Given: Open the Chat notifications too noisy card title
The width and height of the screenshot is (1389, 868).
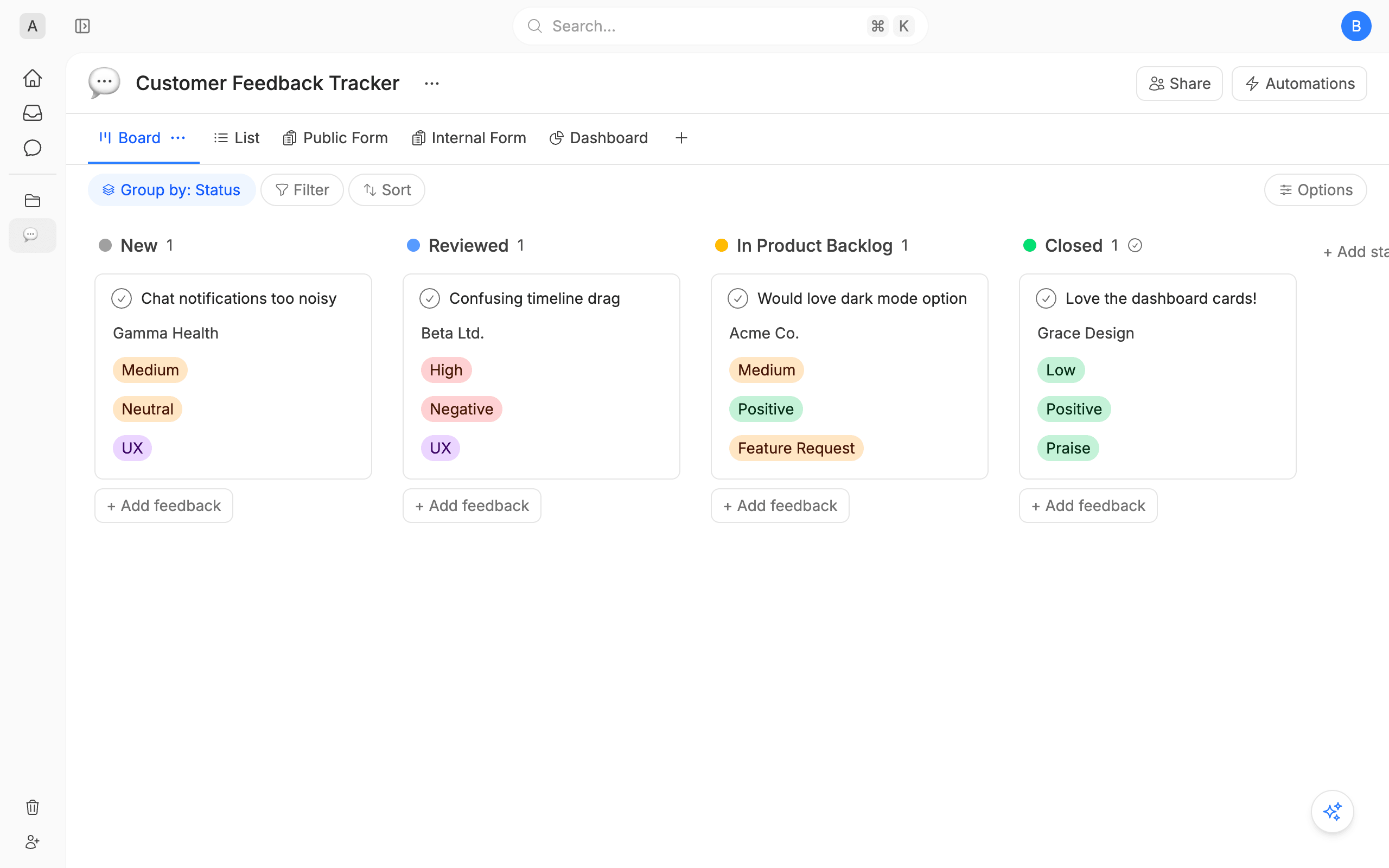Looking at the screenshot, I should [x=239, y=298].
